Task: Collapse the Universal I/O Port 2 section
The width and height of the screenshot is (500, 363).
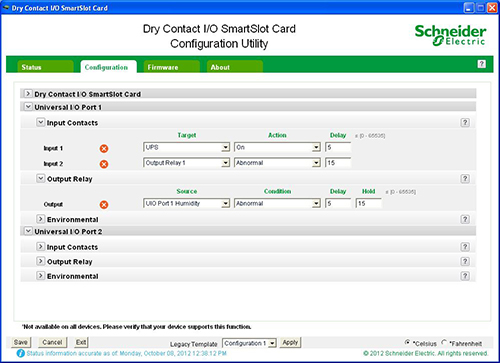Action: [x=28, y=231]
